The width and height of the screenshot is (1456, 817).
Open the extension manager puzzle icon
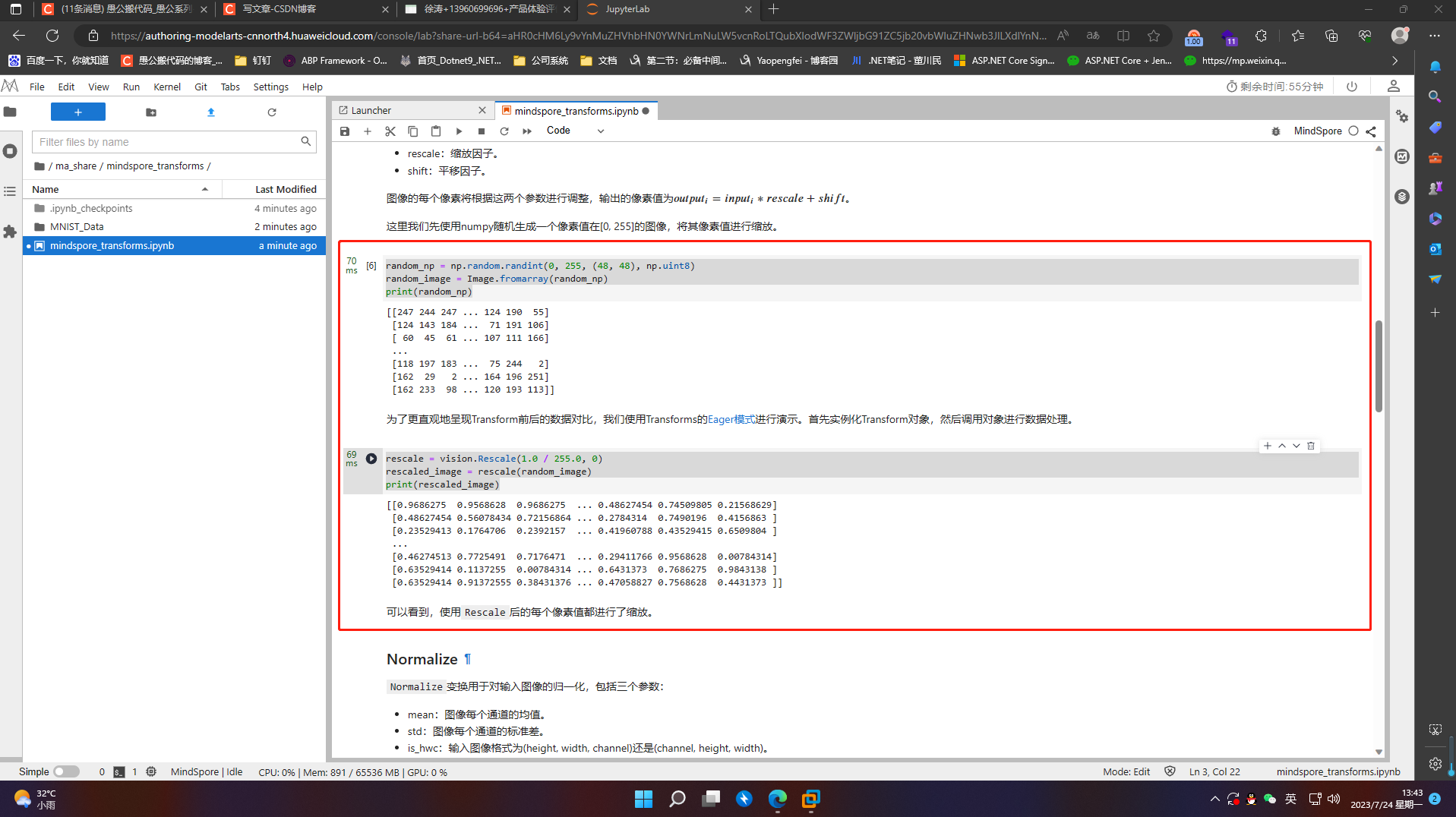coord(10,232)
